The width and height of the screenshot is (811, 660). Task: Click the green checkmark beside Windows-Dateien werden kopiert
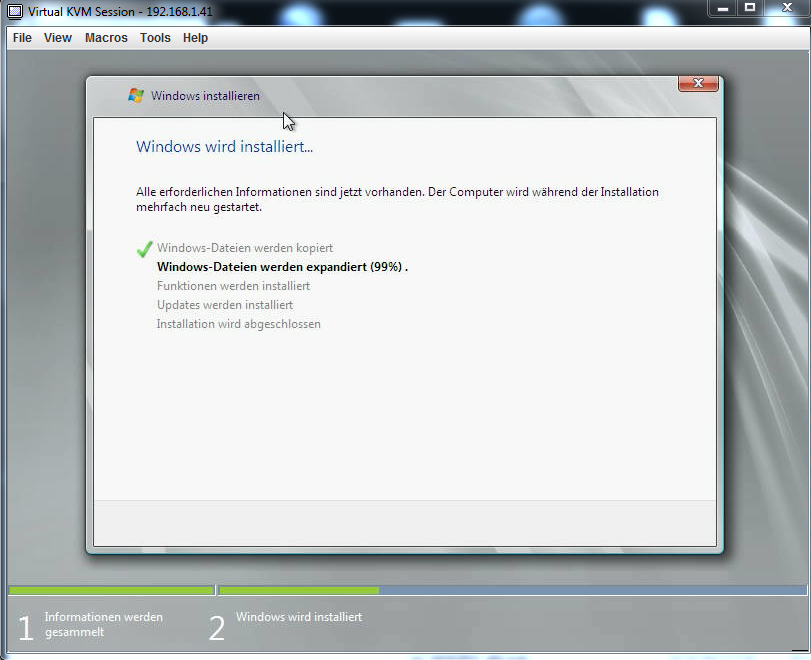click(144, 249)
